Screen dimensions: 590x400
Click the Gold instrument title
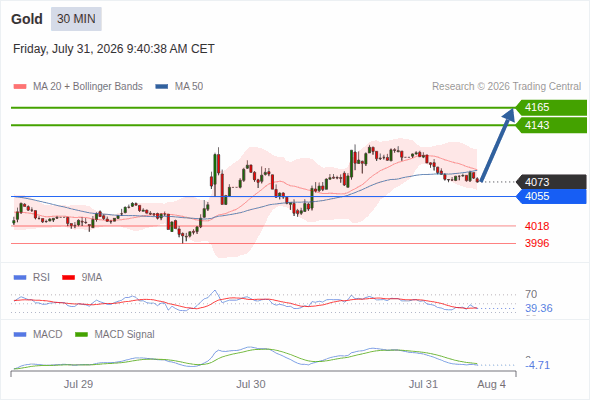click(27, 19)
